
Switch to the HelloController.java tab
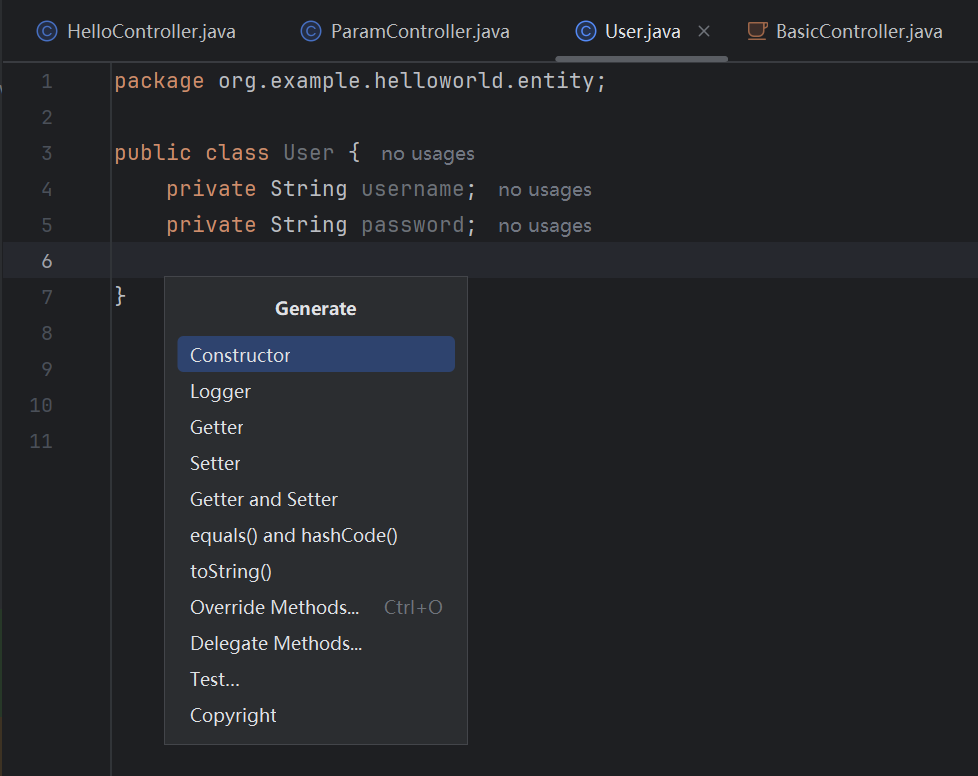coord(151,32)
